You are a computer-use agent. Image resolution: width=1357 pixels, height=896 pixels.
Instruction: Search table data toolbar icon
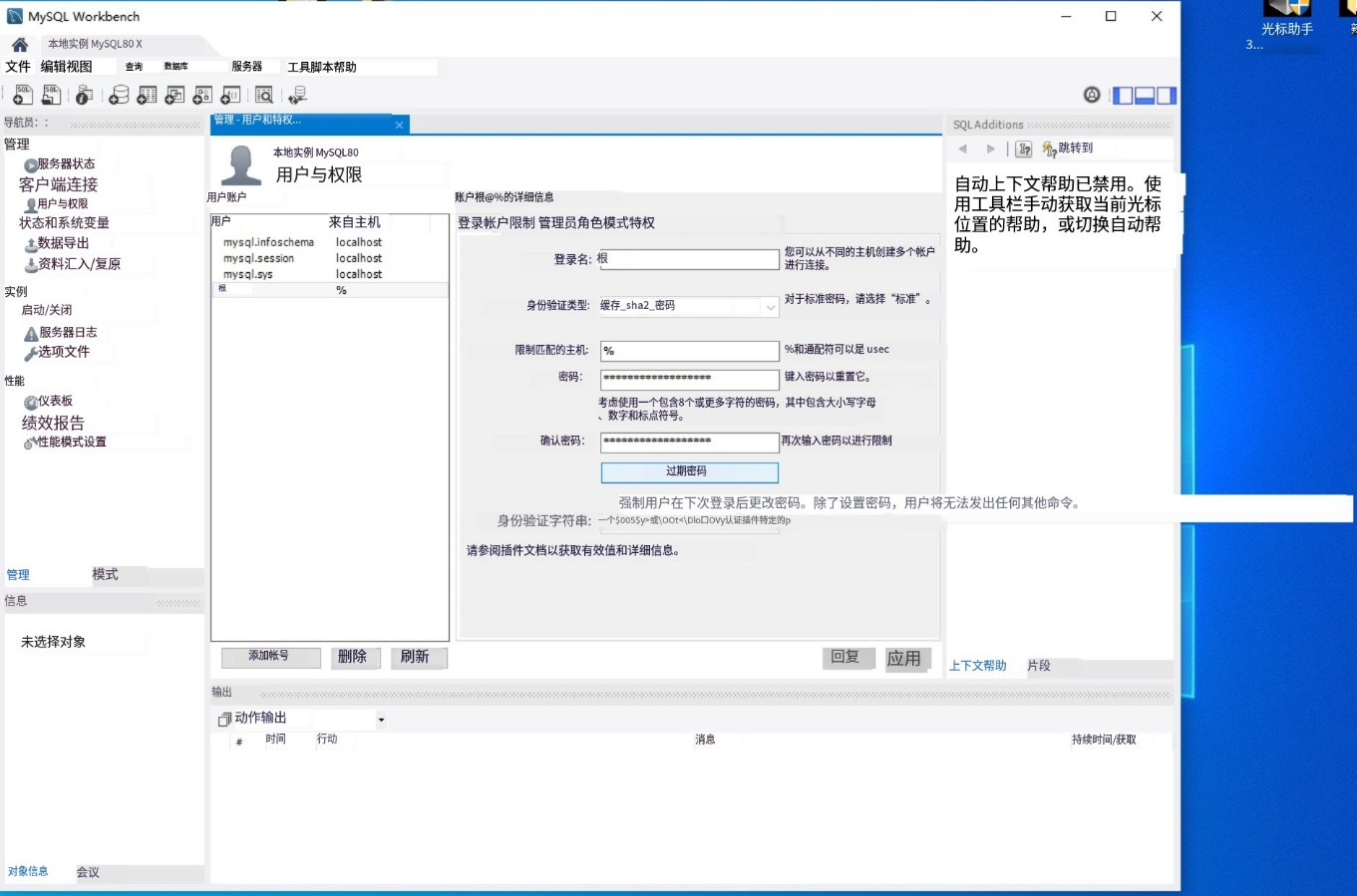tap(264, 95)
